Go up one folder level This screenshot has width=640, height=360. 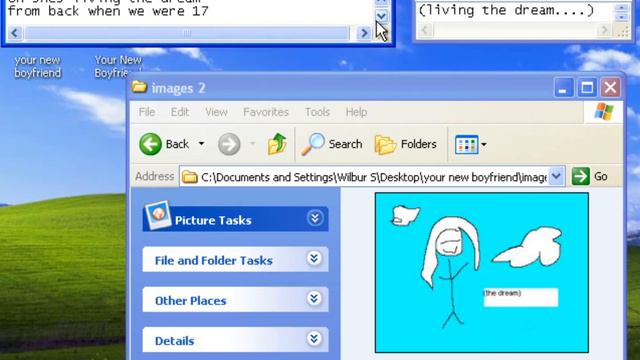point(277,144)
